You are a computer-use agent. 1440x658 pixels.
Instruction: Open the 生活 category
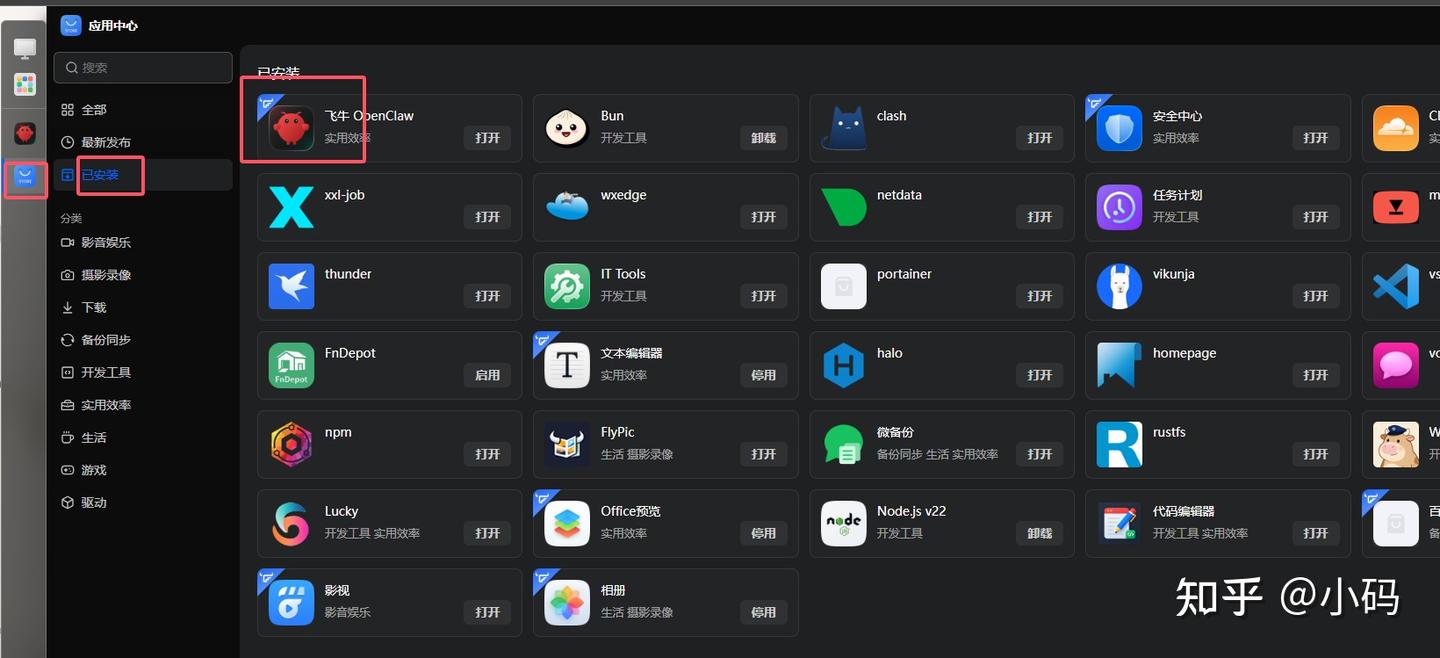coord(144,437)
